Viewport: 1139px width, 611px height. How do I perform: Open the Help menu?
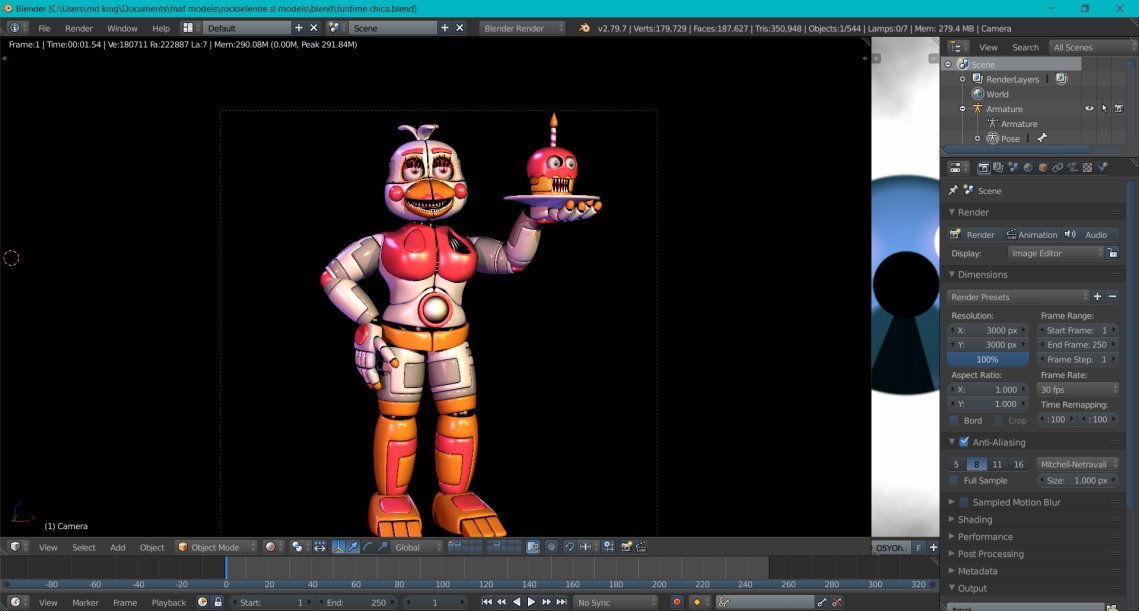pyautogui.click(x=161, y=28)
